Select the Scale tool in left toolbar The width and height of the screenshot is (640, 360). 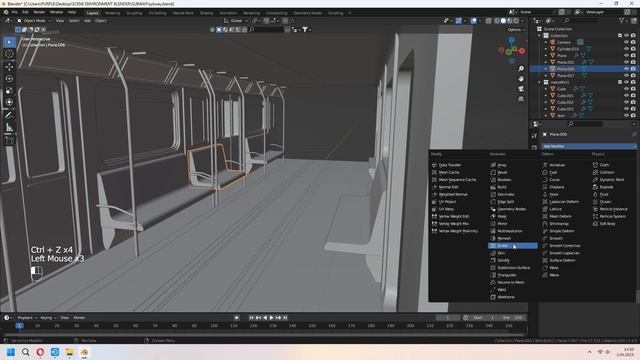tap(9, 91)
